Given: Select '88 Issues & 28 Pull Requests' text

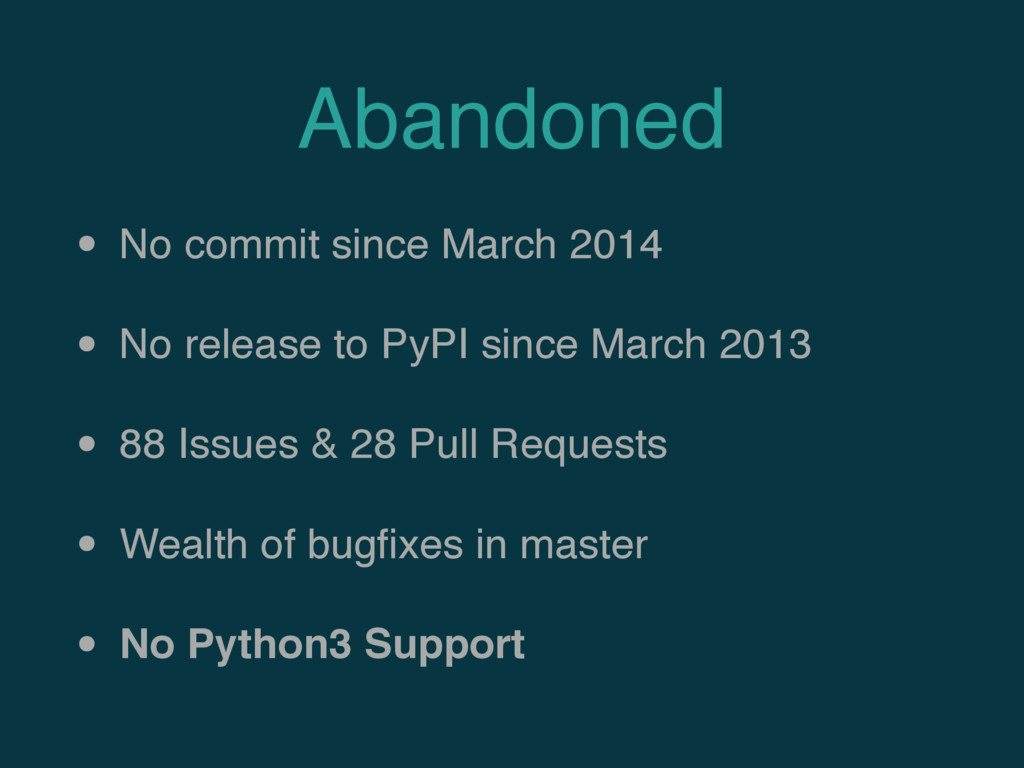Looking at the screenshot, I should pos(393,445).
